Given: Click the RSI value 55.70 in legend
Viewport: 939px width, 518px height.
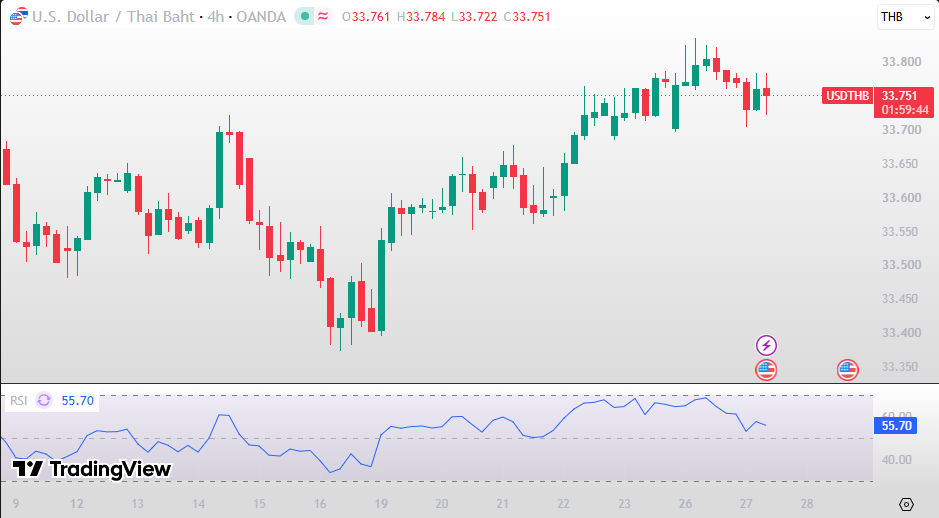Looking at the screenshot, I should (78, 401).
